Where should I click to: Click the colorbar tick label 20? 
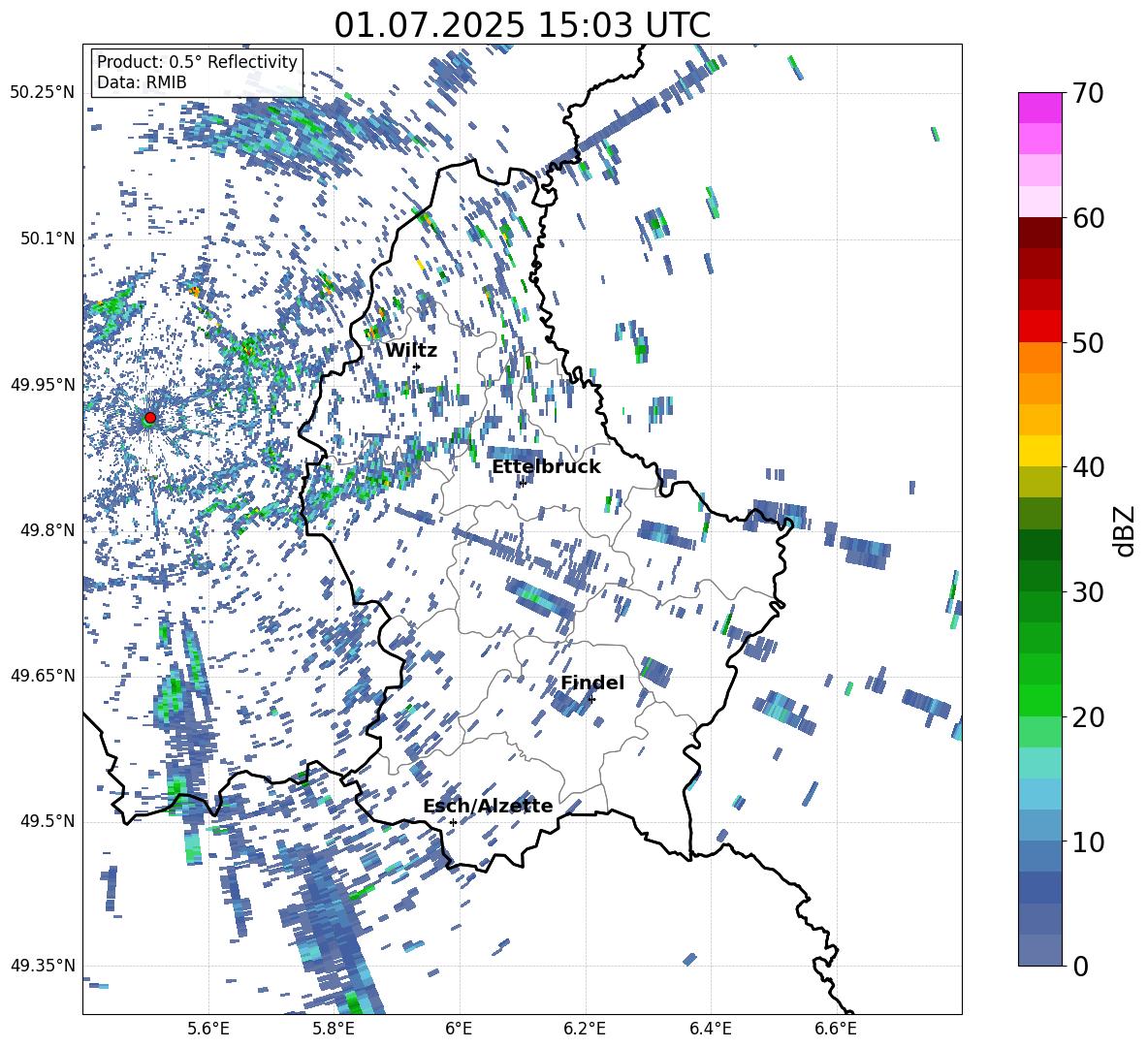coord(1089,716)
